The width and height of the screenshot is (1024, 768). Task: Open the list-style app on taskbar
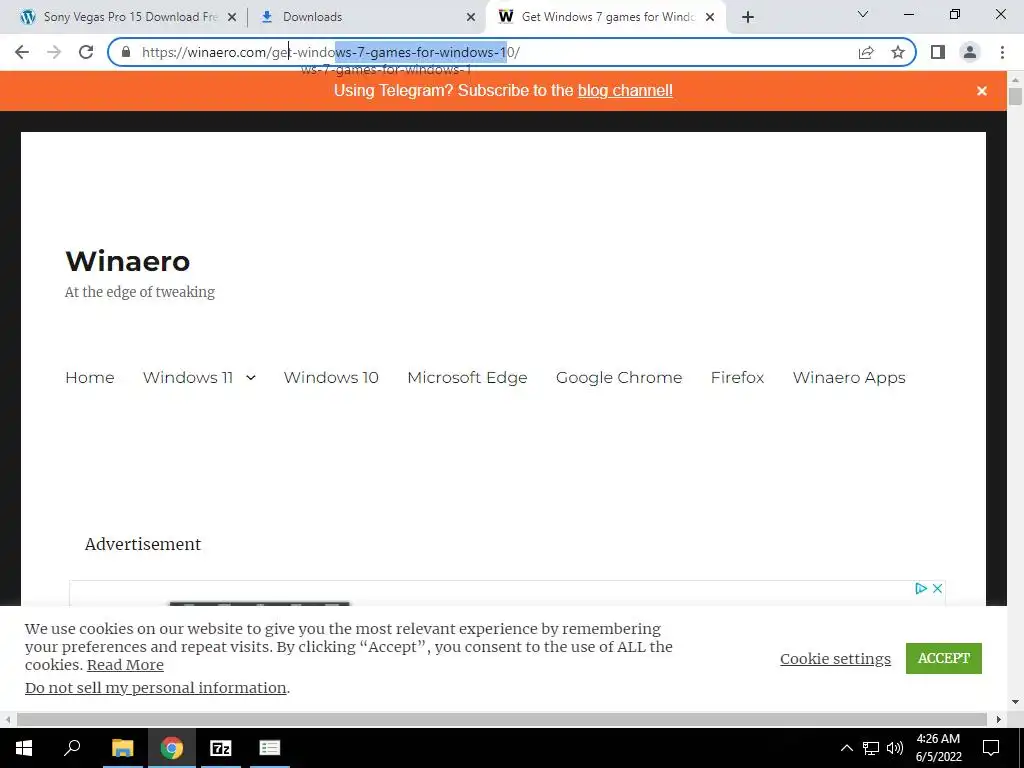point(270,748)
